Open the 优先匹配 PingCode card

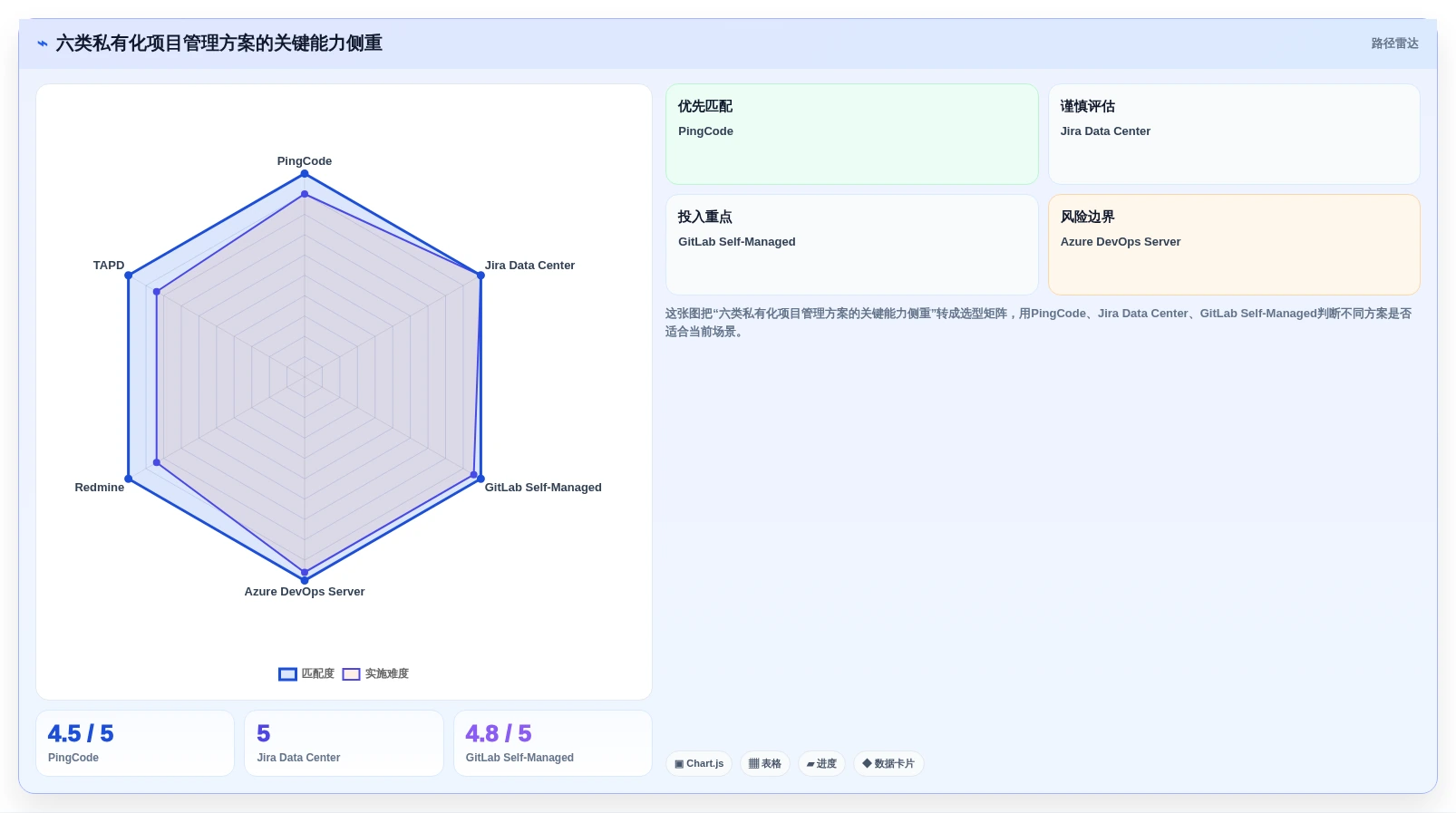coord(852,134)
